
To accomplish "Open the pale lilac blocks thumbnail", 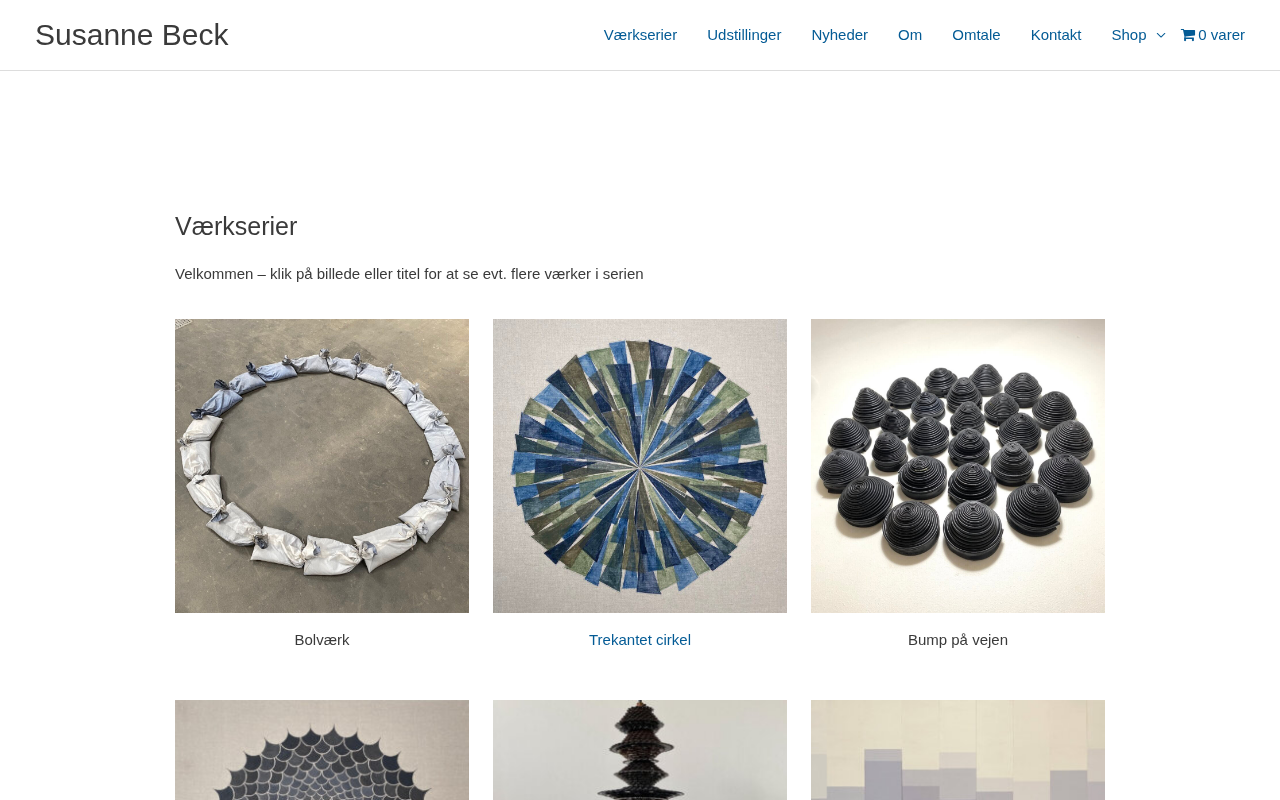I will tap(958, 750).
